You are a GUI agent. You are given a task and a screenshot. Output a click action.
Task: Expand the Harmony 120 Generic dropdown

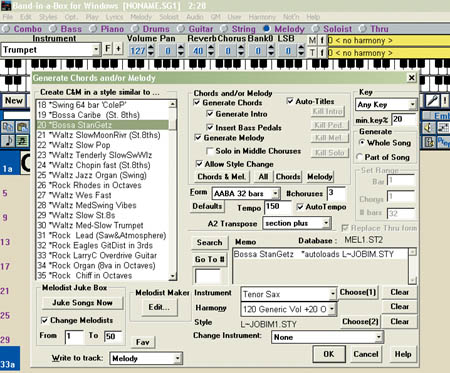tap(332, 309)
